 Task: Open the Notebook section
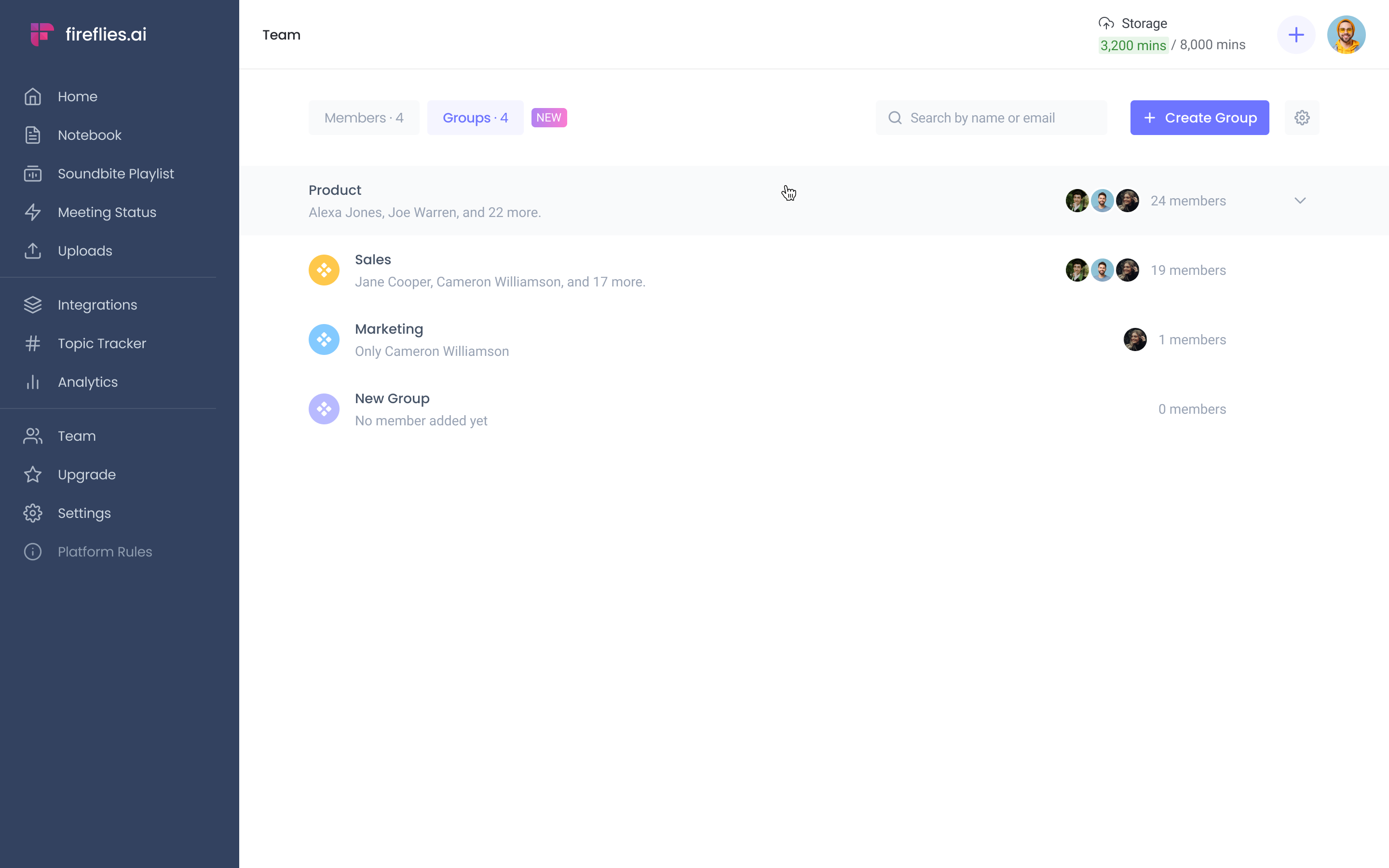(89, 134)
